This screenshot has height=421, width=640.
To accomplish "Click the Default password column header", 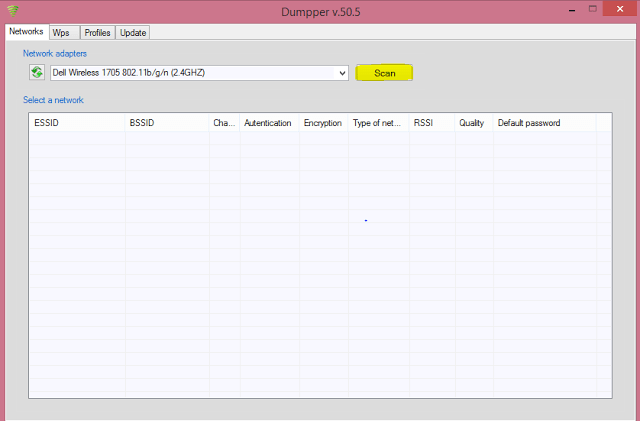I will [x=544, y=123].
